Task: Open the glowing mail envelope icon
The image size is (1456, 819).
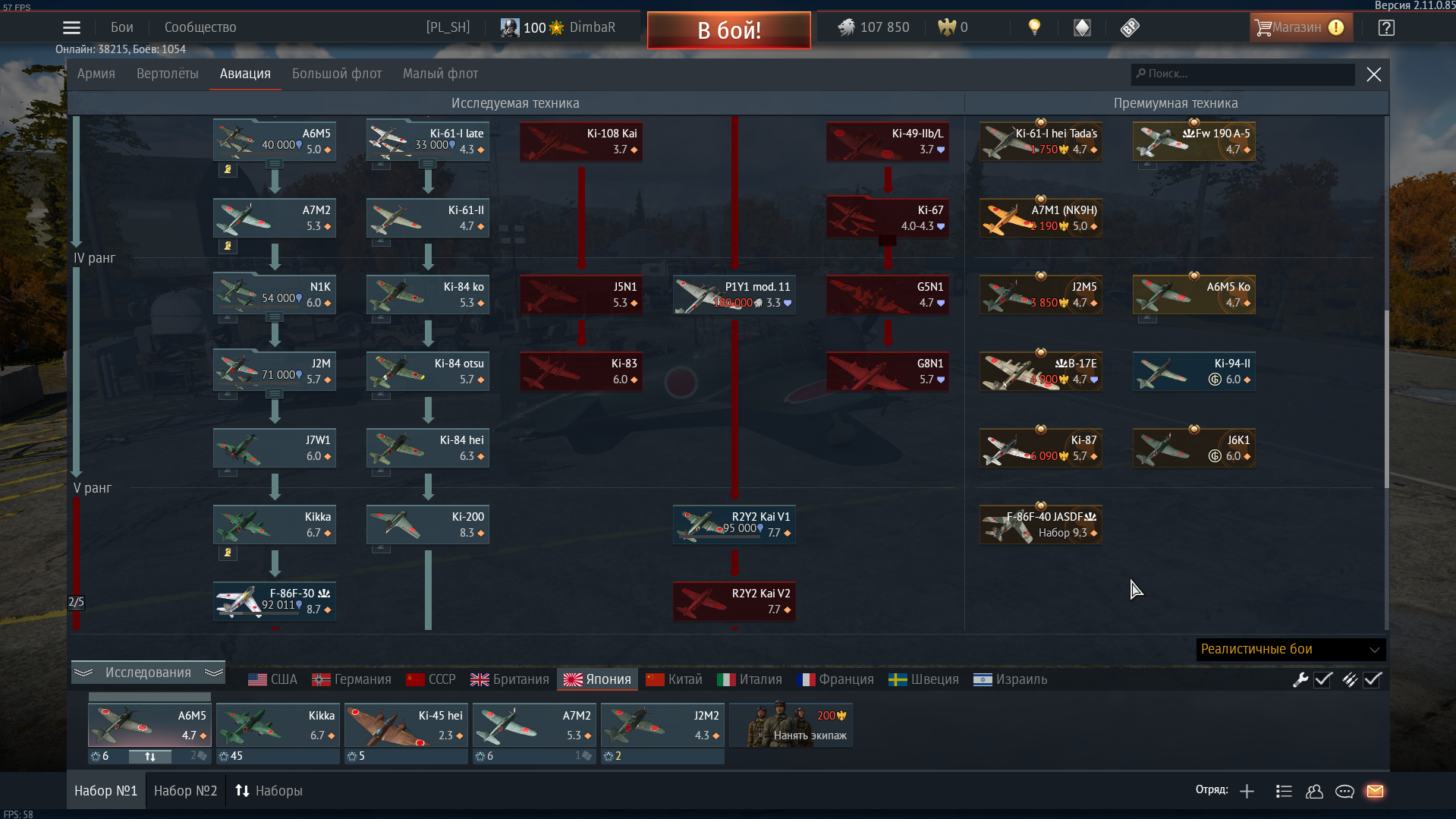Action: 1375,791
